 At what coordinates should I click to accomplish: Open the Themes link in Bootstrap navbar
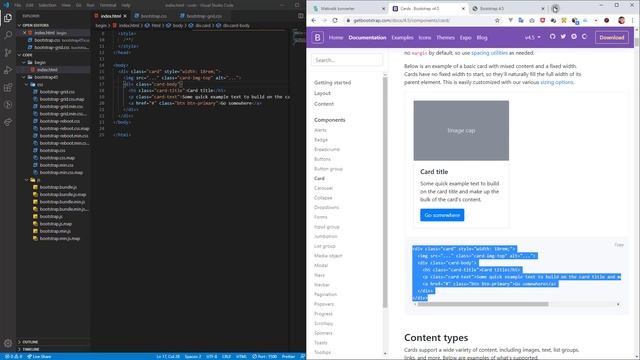(x=445, y=38)
